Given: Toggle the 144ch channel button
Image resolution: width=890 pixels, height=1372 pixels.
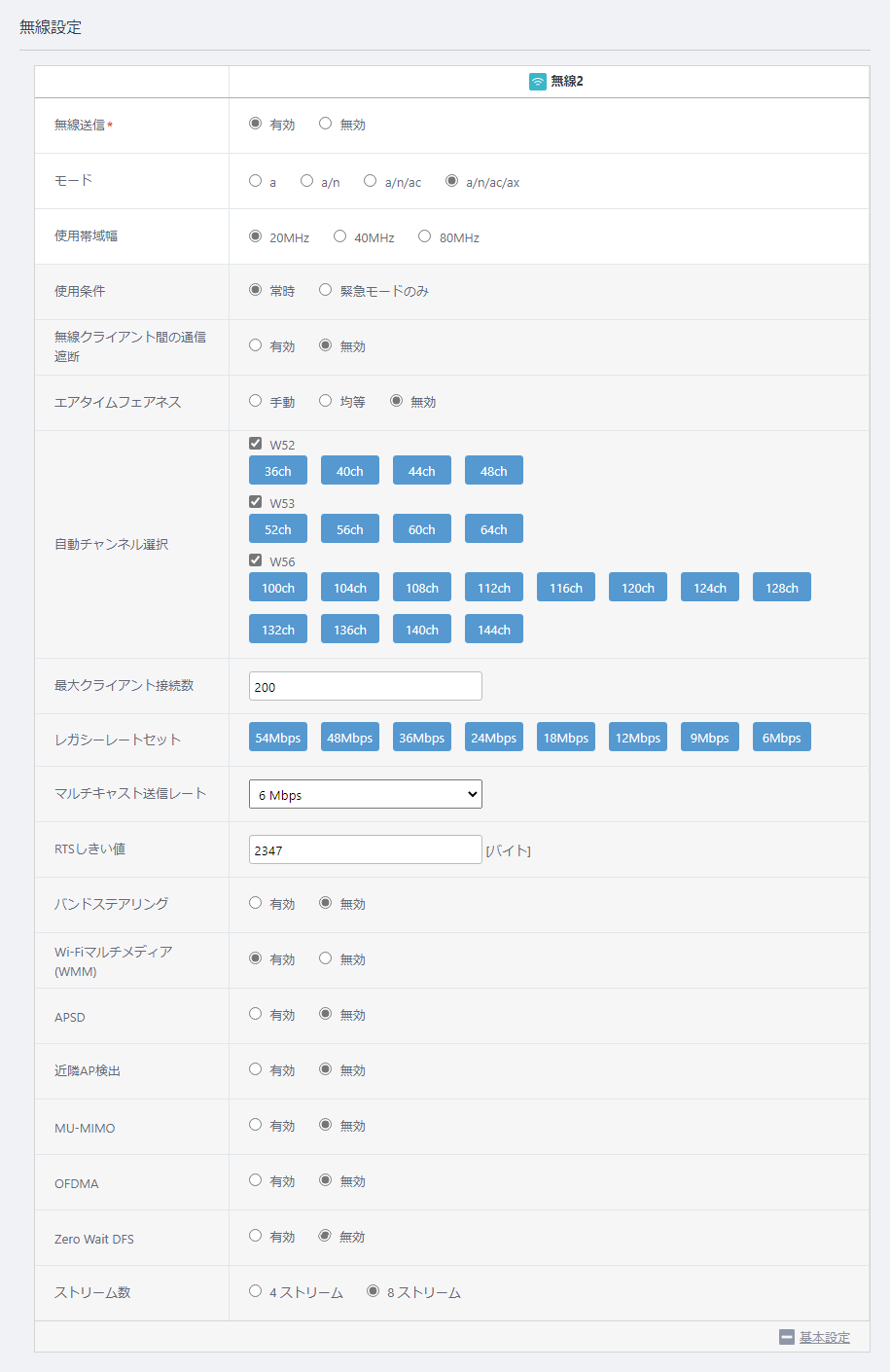Looking at the screenshot, I should [494, 630].
